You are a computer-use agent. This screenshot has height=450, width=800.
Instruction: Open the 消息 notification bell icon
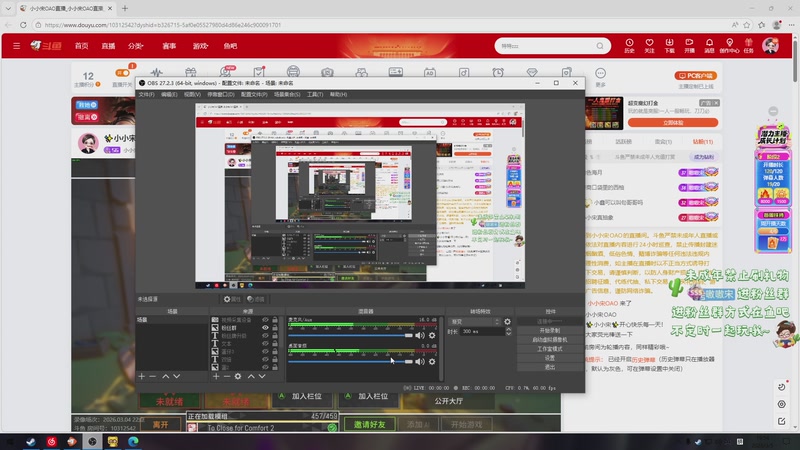[x=709, y=45]
